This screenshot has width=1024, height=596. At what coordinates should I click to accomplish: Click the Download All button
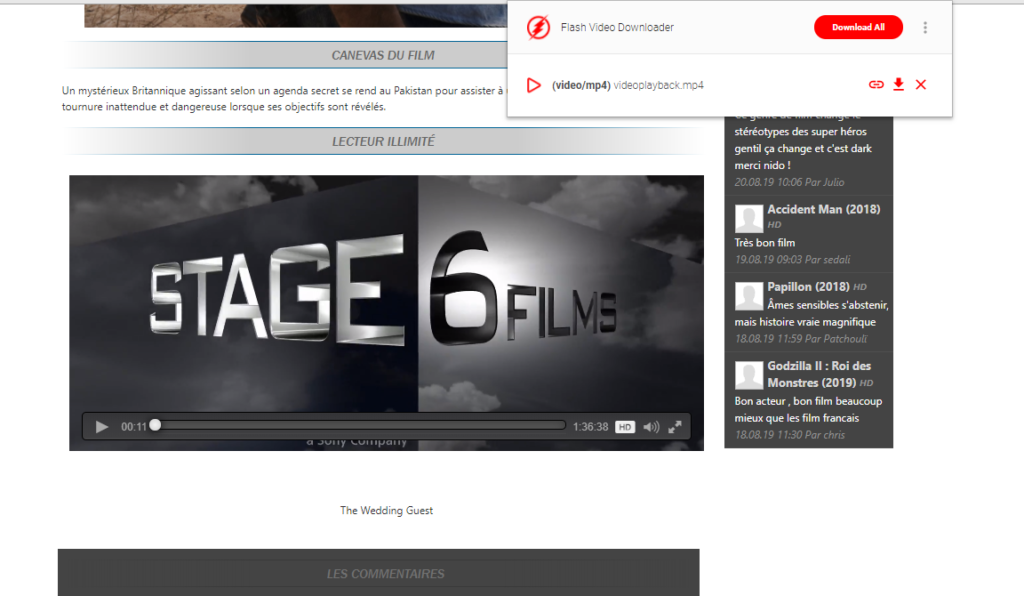pyautogui.click(x=858, y=27)
